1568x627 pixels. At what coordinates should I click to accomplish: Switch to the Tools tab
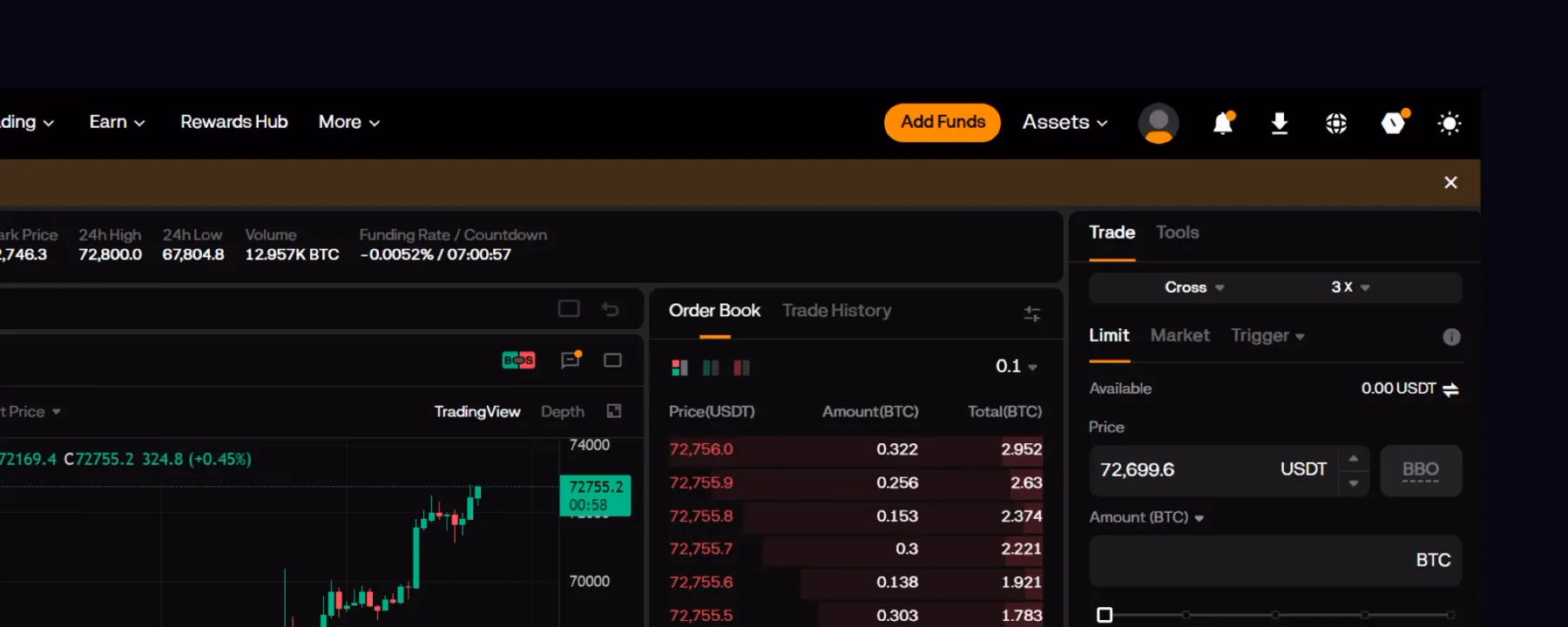[x=1177, y=233]
